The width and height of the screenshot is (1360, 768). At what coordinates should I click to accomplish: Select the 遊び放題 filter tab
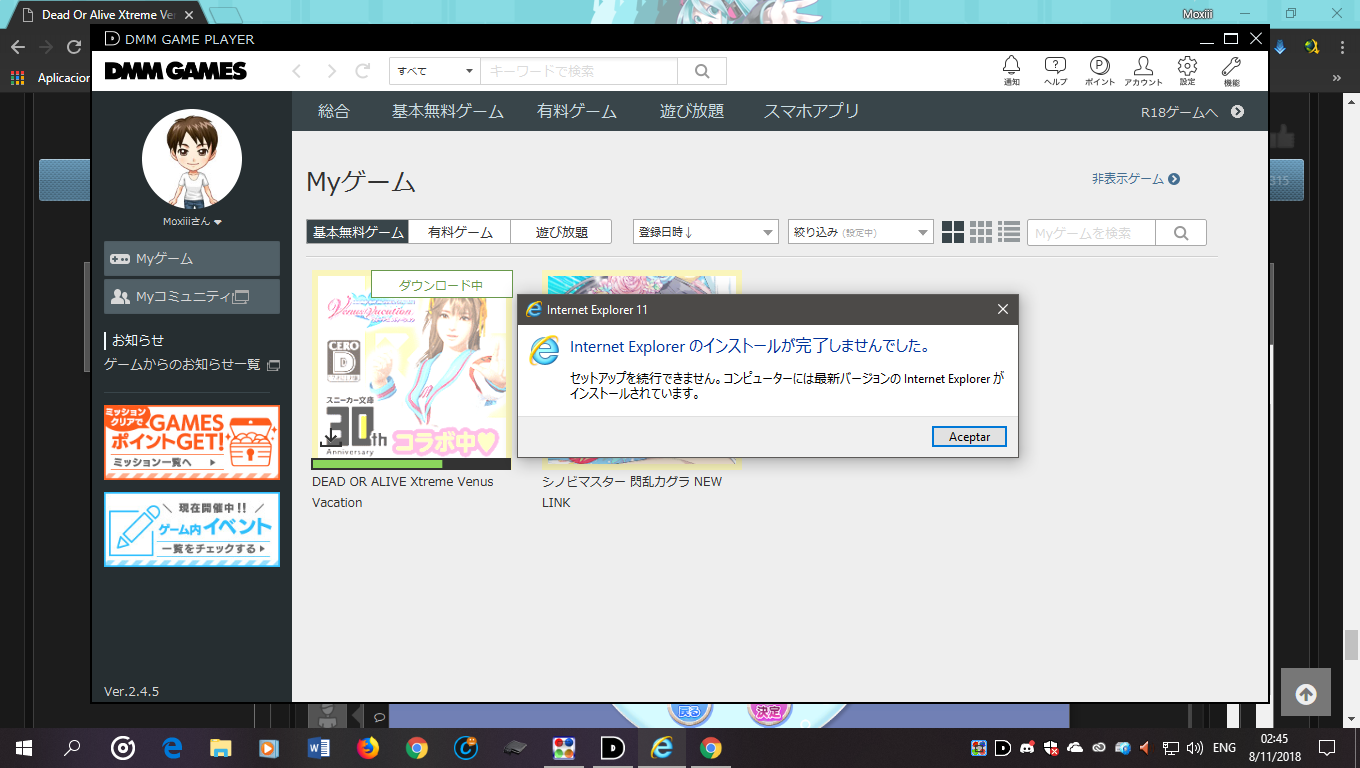pyautogui.click(x=561, y=232)
